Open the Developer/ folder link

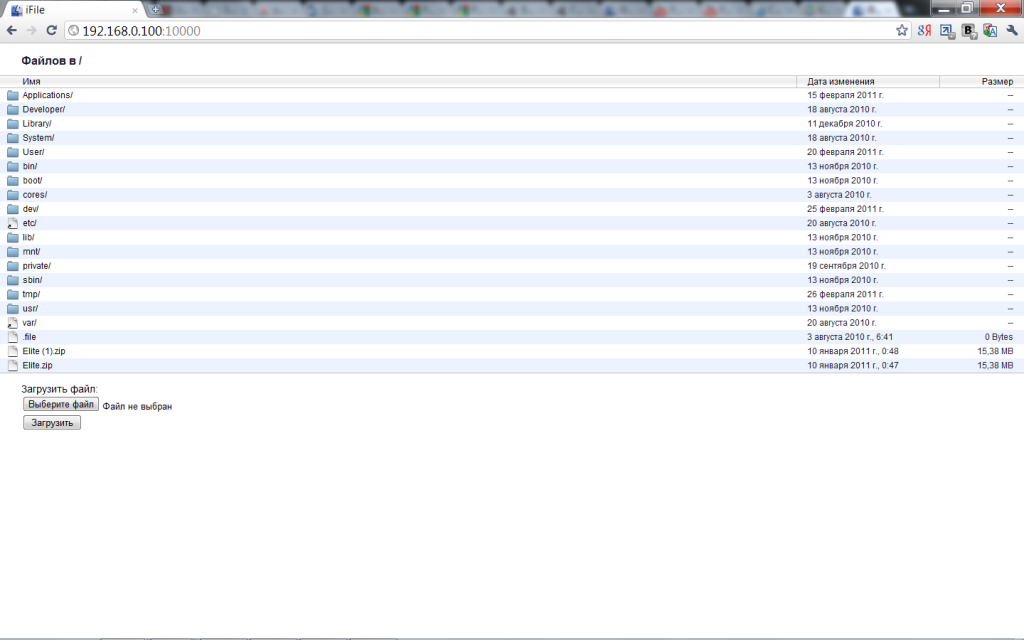(44, 109)
